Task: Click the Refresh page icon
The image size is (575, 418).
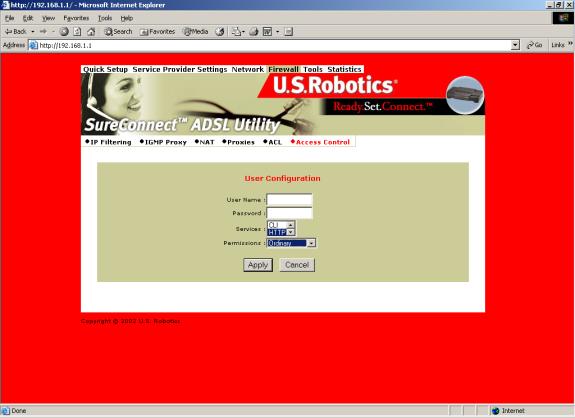Action: pyautogui.click(x=77, y=32)
